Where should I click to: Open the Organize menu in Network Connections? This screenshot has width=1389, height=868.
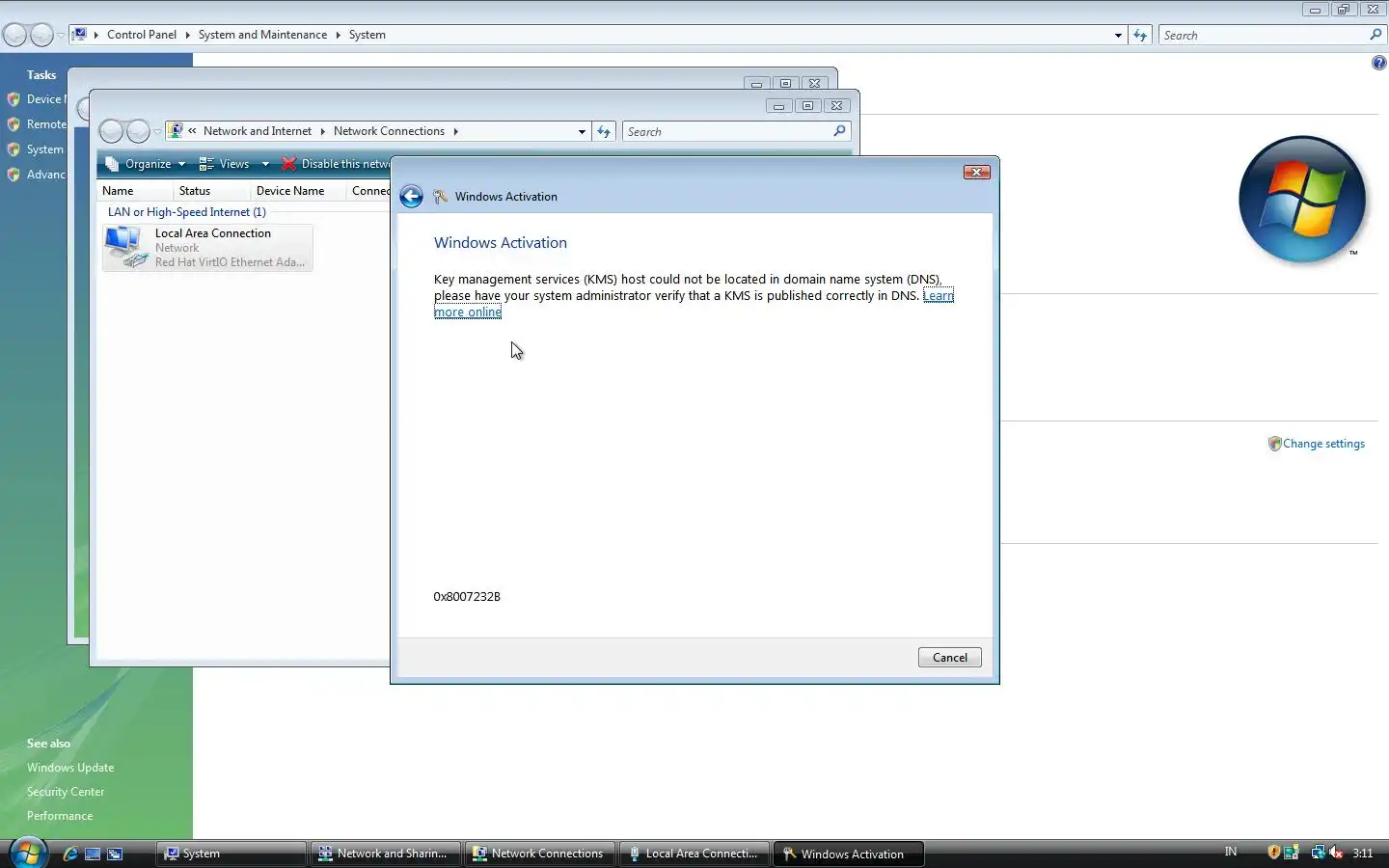coord(146,164)
